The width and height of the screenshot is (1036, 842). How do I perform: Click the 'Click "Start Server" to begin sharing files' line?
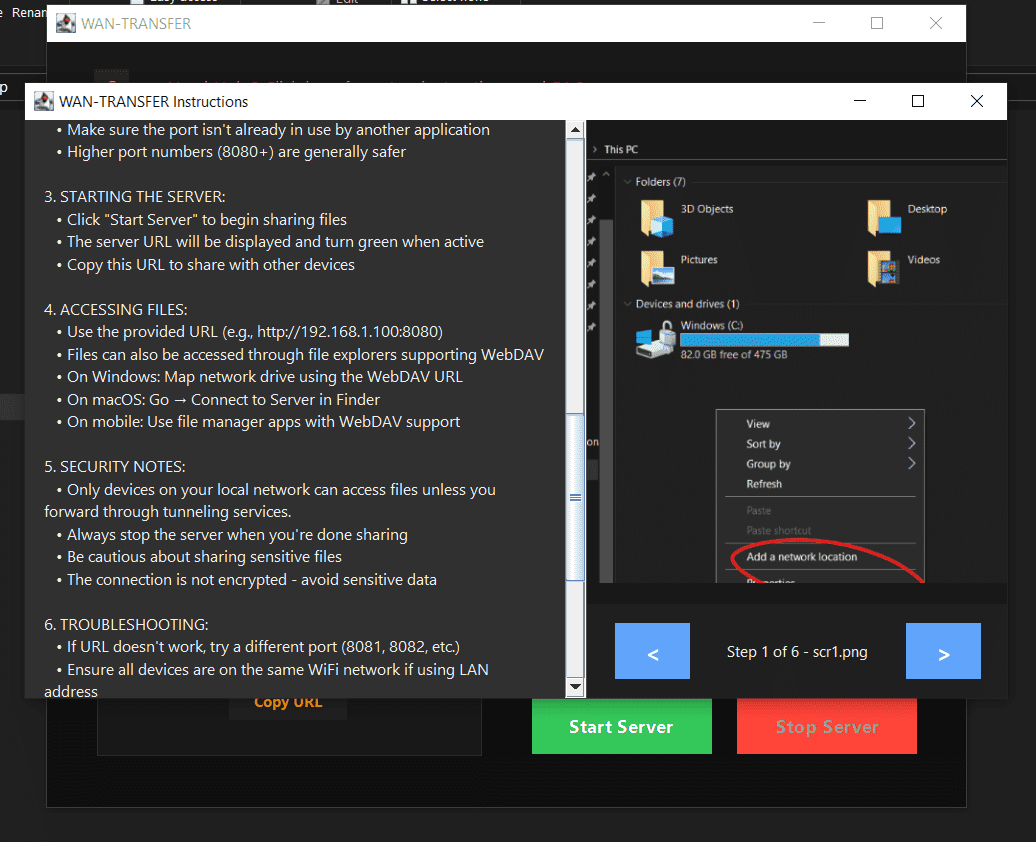[x=202, y=219]
